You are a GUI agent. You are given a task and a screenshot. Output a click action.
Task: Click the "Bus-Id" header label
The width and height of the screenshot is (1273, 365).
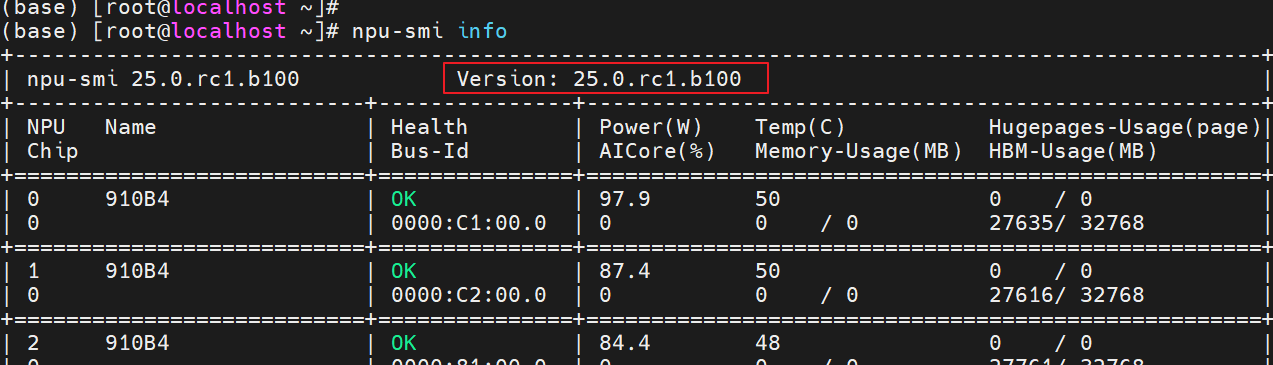[x=429, y=151]
